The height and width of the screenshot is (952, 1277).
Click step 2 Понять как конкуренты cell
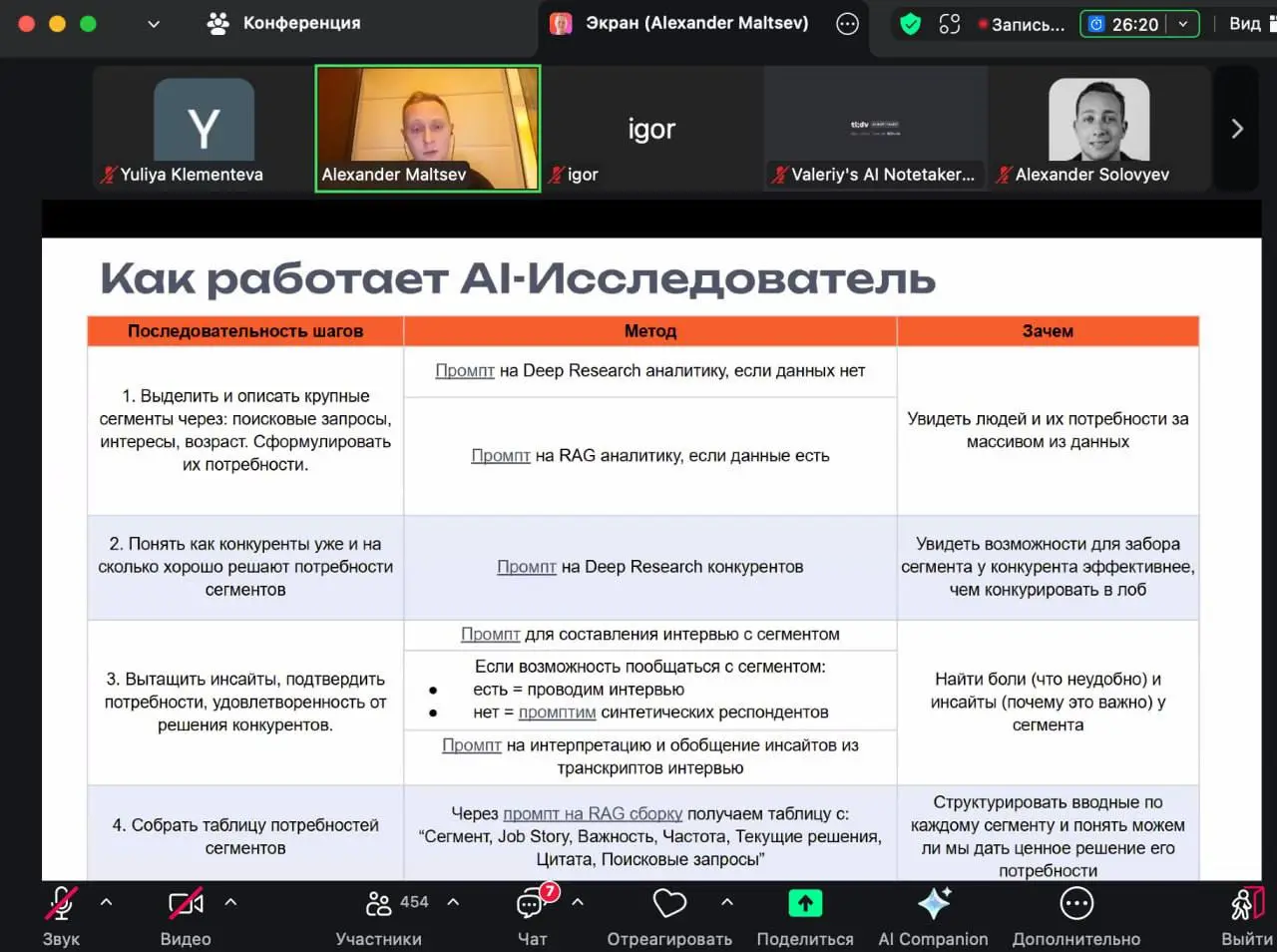pos(245,567)
